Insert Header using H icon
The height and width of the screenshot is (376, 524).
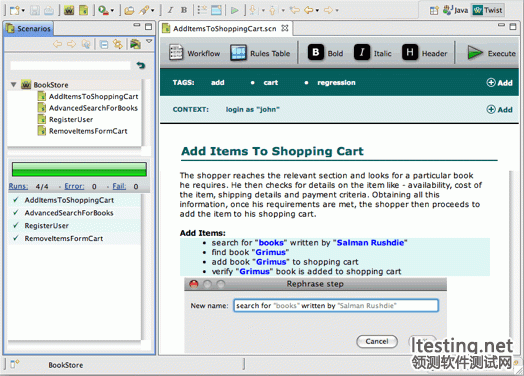(x=410, y=52)
